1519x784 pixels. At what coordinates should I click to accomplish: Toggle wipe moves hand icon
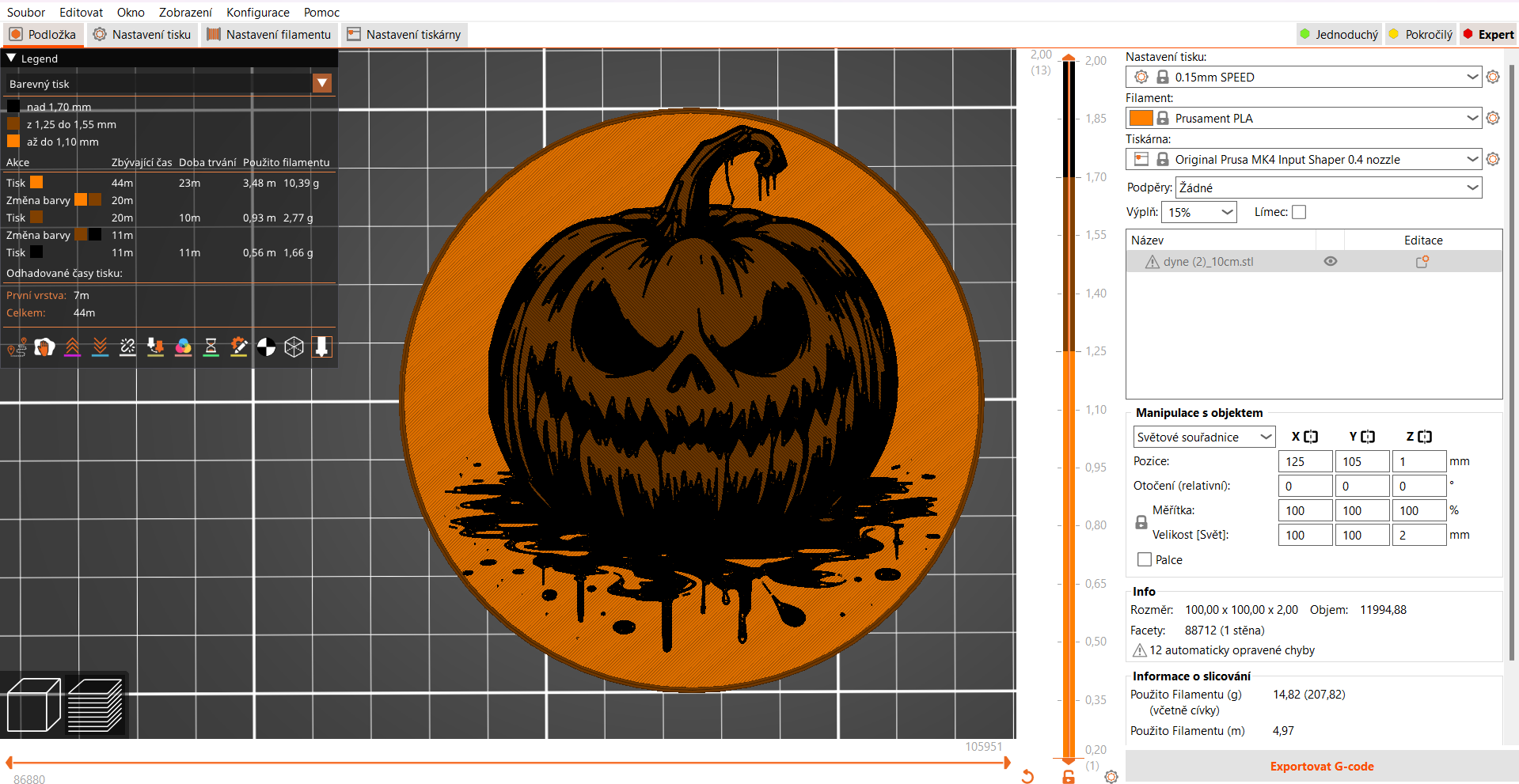tap(44, 347)
